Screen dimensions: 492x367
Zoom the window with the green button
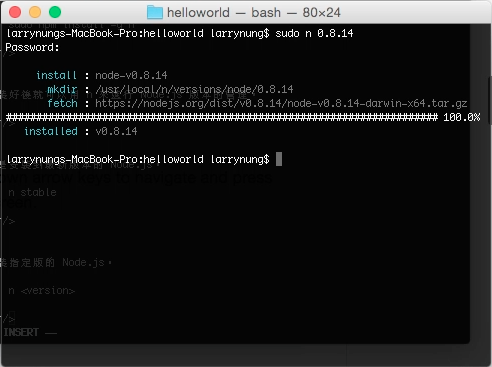pos(55,12)
